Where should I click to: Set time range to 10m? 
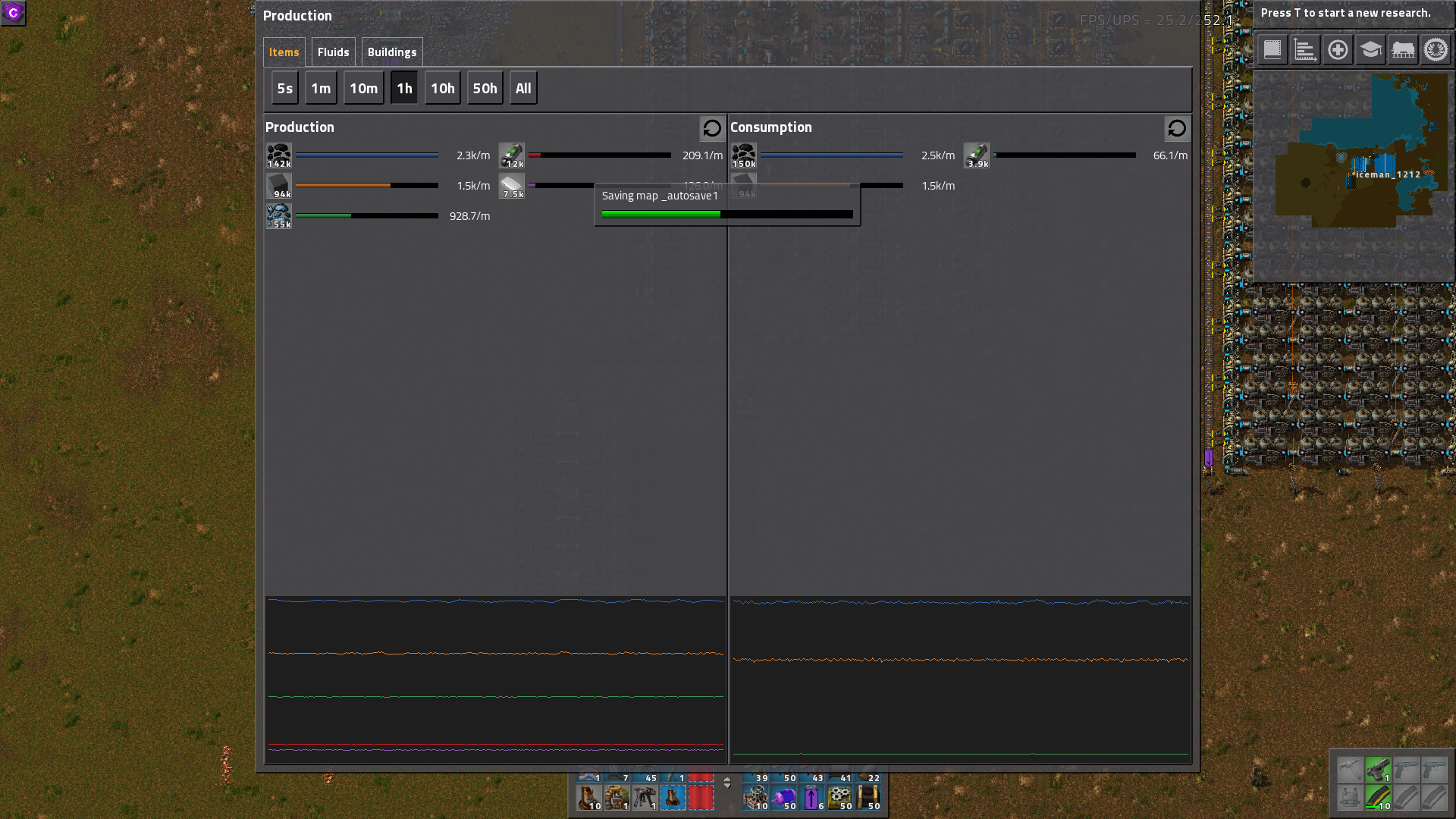(363, 88)
